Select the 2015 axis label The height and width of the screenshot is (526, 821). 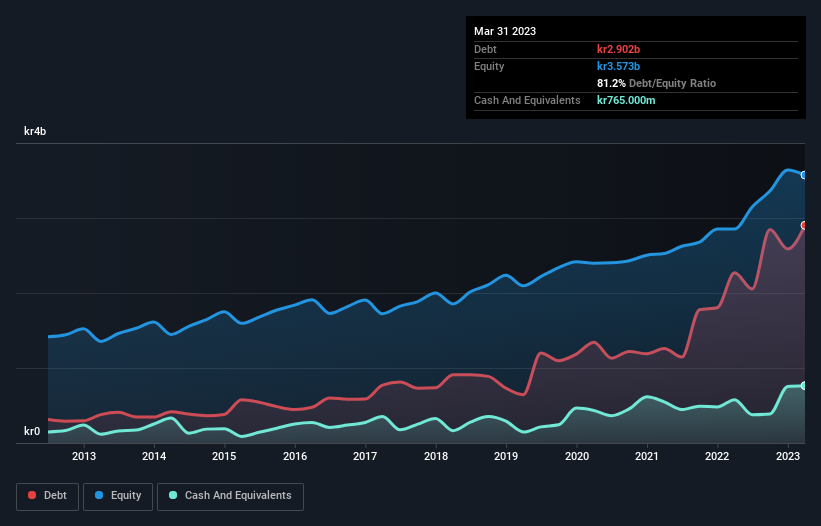224,456
